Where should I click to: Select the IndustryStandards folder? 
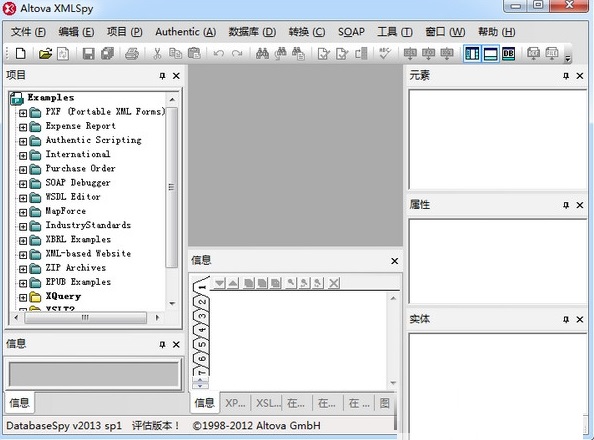88,225
